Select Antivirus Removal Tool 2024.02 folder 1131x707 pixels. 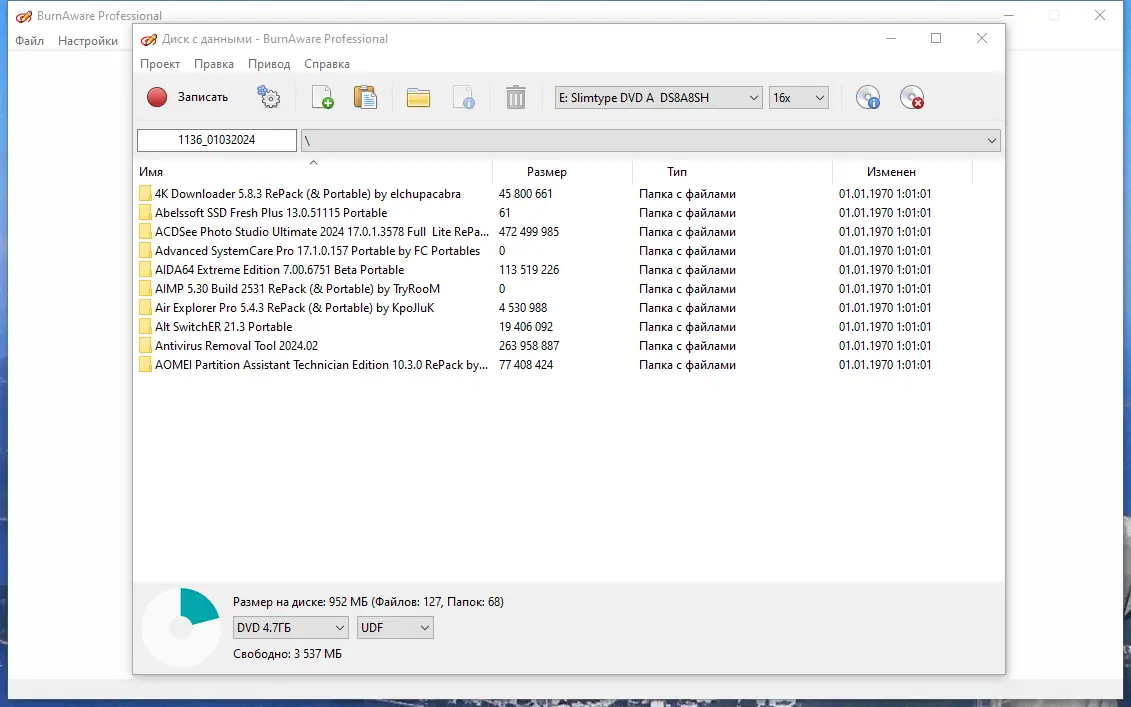coord(236,346)
